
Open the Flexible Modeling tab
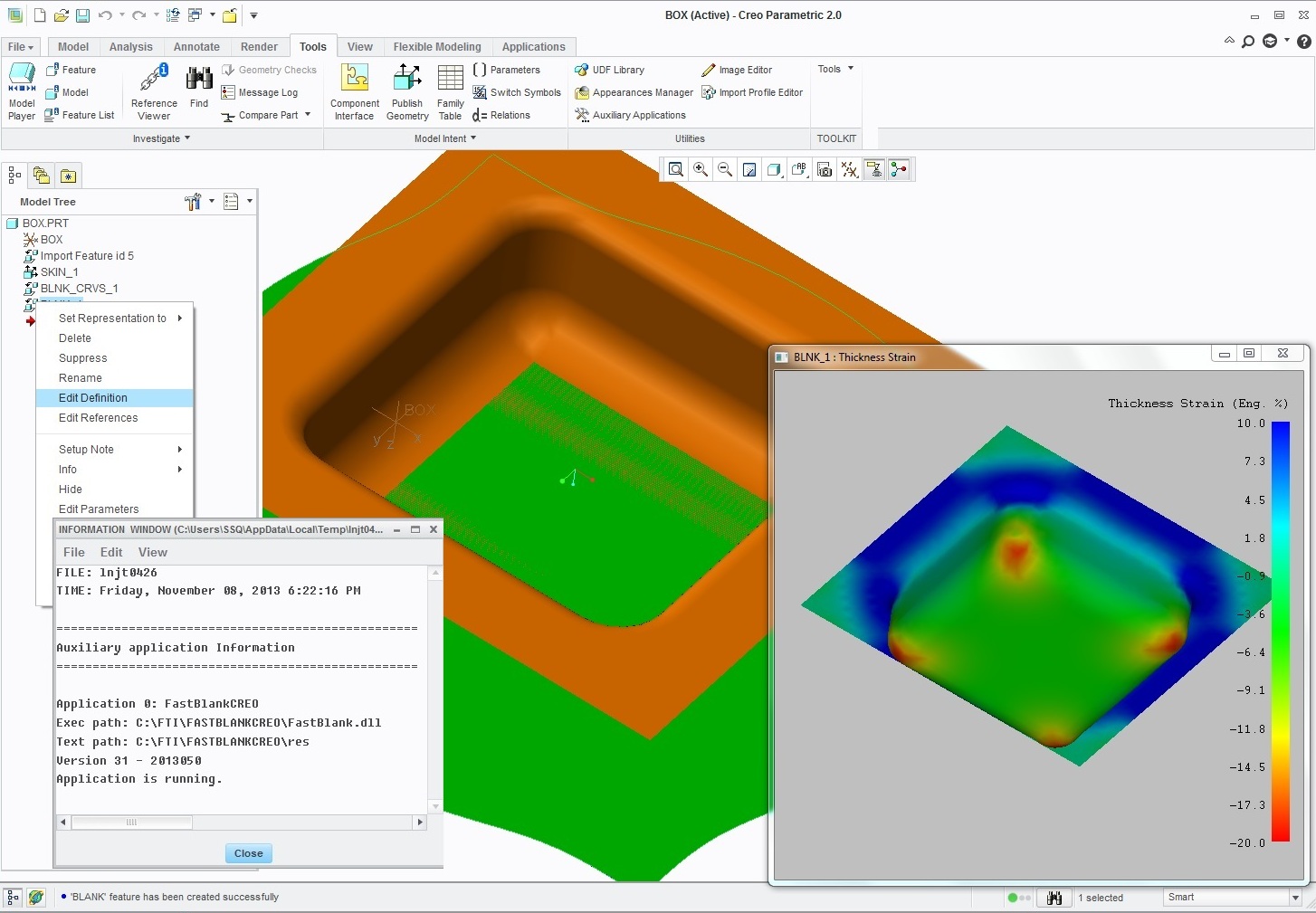pyautogui.click(x=437, y=47)
